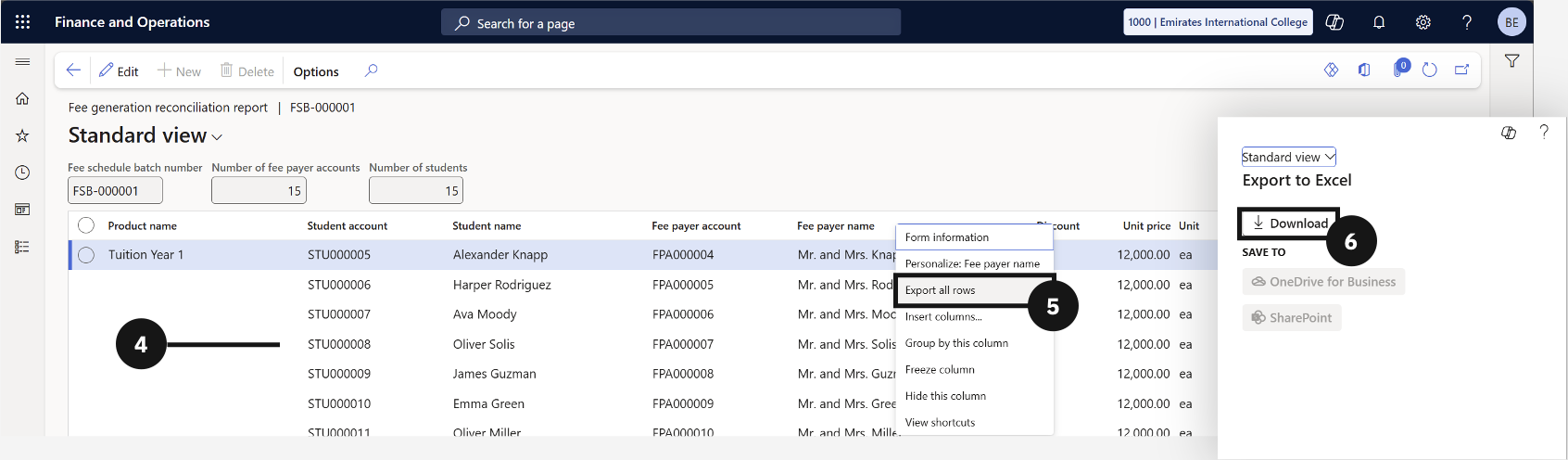Choose Freeze column
The height and width of the screenshot is (460, 1568).
pyautogui.click(x=974, y=369)
